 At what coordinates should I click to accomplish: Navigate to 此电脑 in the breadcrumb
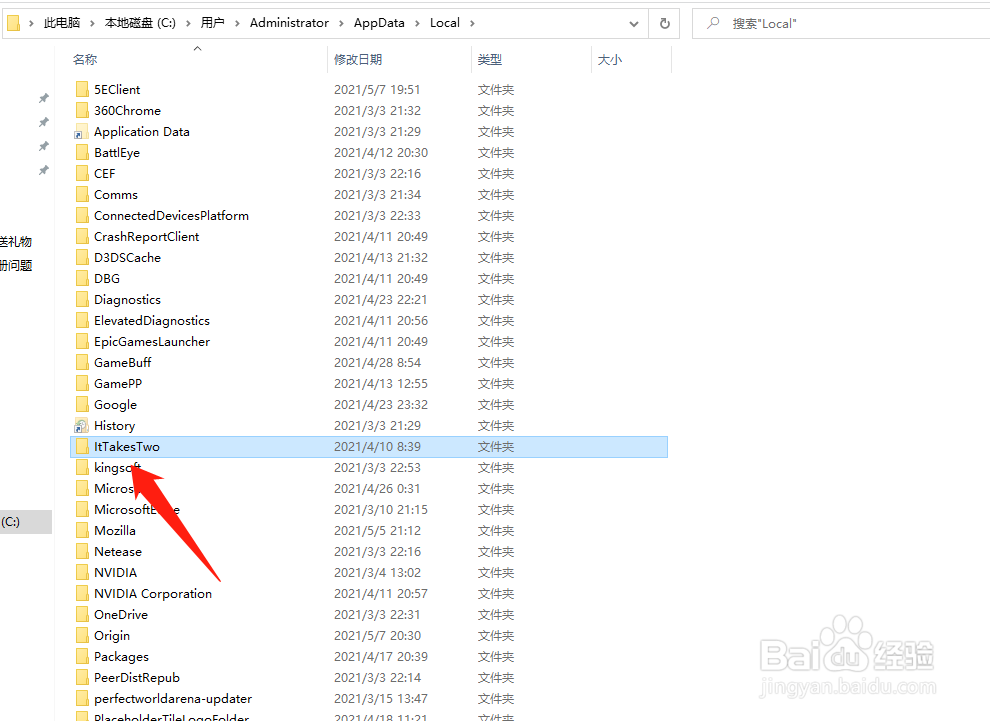tap(62, 23)
